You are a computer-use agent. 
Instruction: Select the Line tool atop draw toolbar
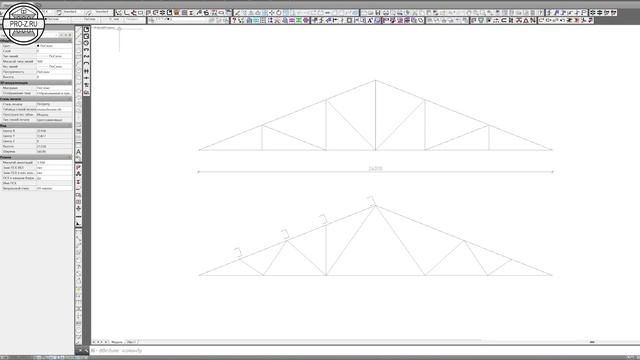[x=78, y=29]
